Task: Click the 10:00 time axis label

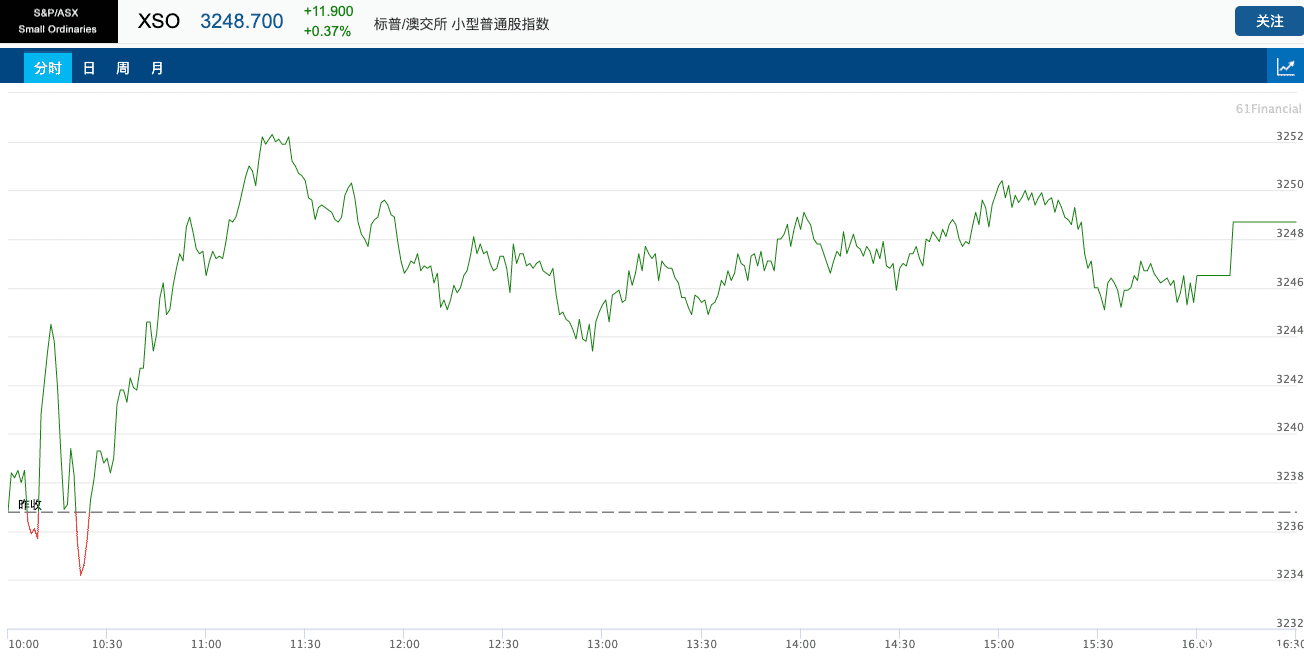Action: [23, 644]
